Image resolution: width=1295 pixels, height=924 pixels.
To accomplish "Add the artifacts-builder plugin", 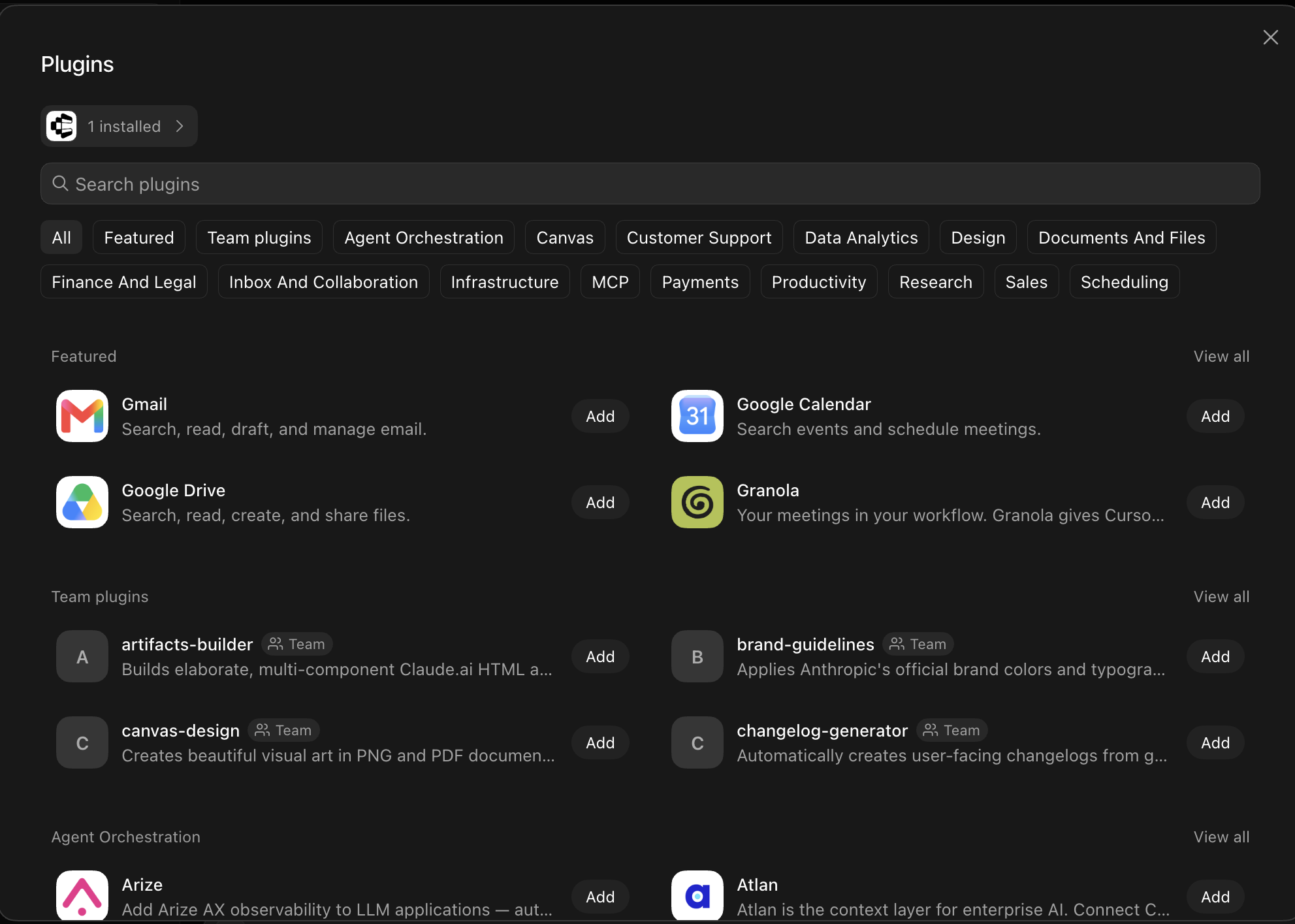I will click(600, 656).
